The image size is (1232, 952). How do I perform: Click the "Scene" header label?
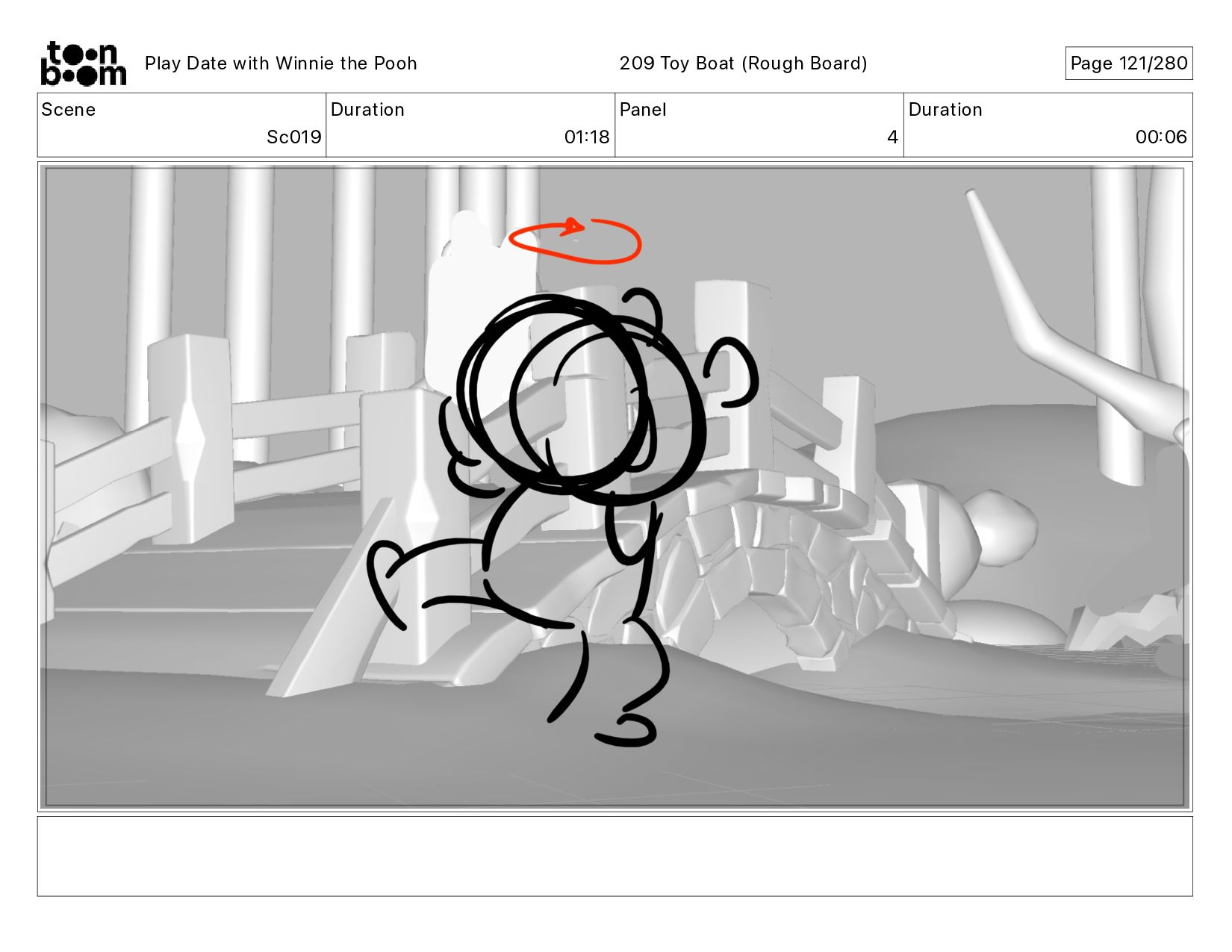69,110
